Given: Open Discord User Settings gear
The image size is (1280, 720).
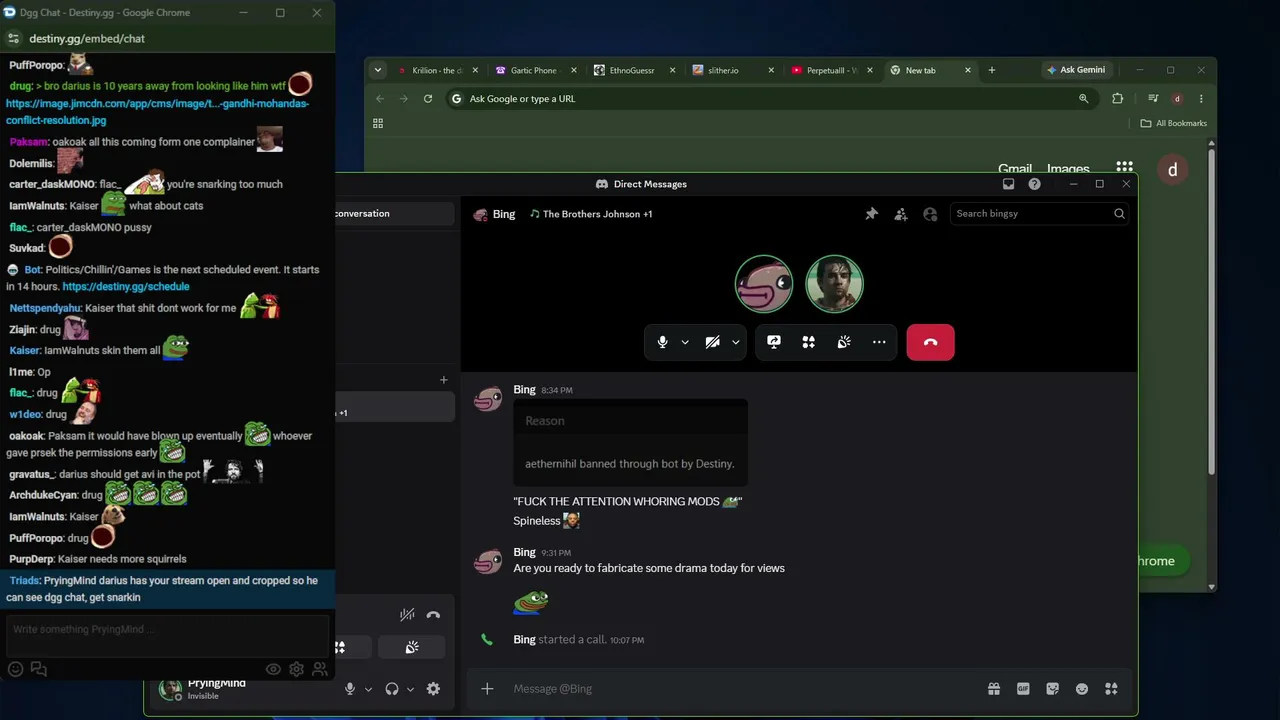Looking at the screenshot, I should click(x=433, y=689).
